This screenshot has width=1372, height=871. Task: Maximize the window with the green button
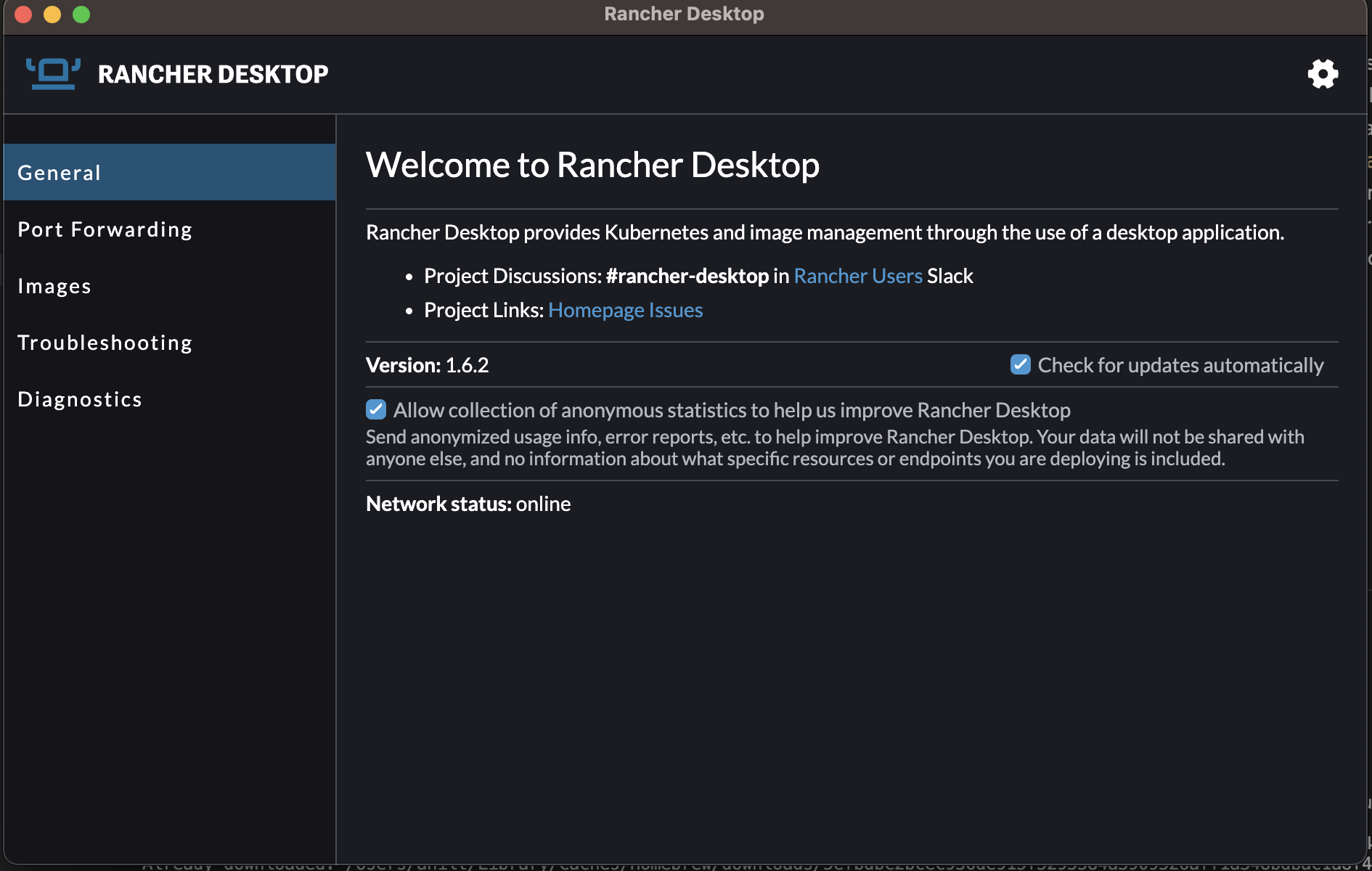(x=81, y=15)
